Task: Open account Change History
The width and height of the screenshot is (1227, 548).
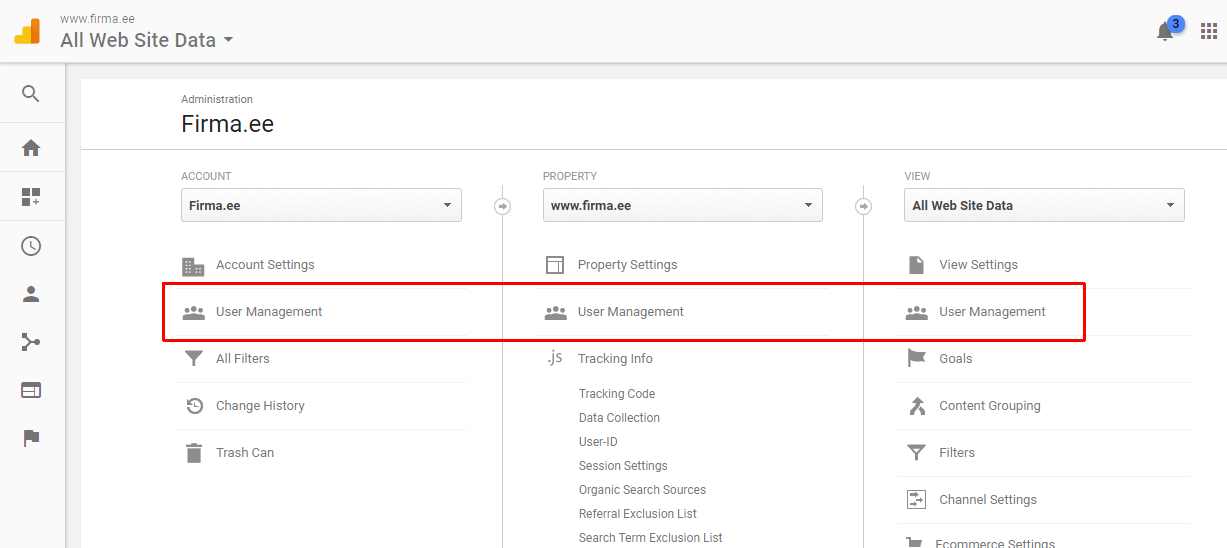Action: pos(260,406)
